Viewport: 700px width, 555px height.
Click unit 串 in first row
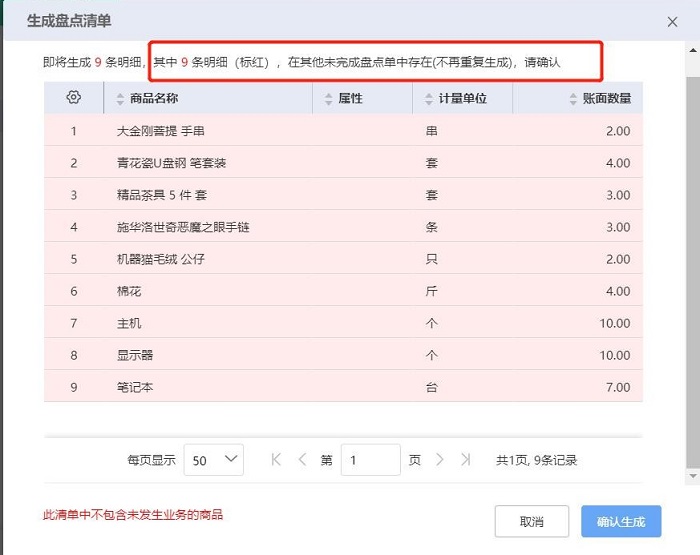431,131
